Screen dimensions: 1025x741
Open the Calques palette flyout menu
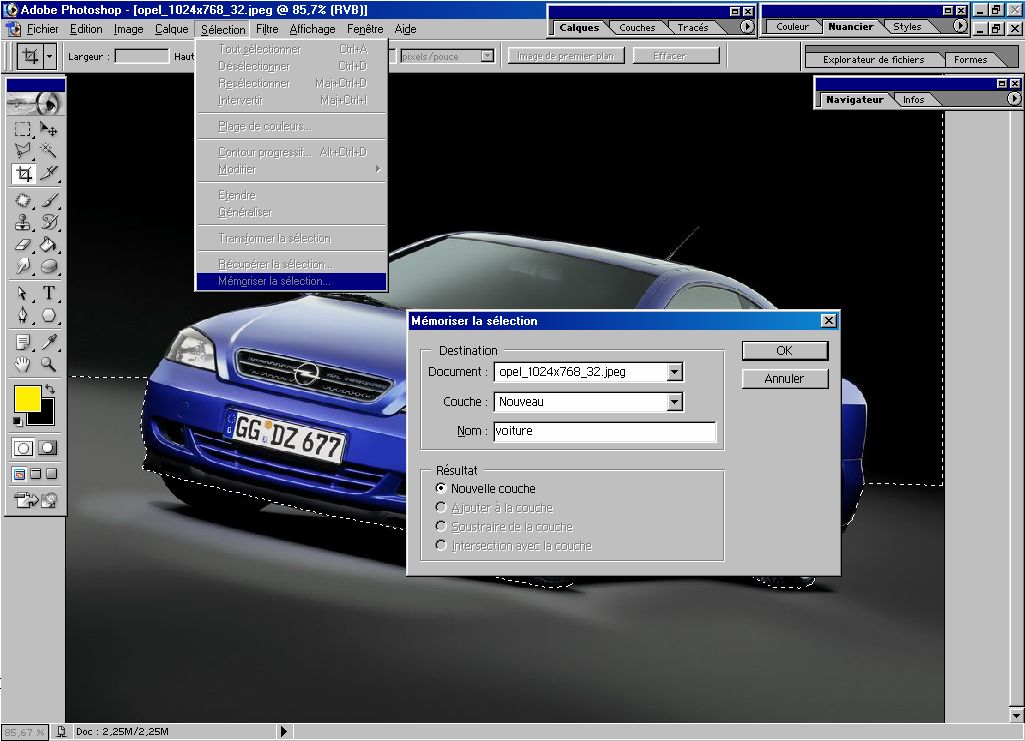(747, 27)
